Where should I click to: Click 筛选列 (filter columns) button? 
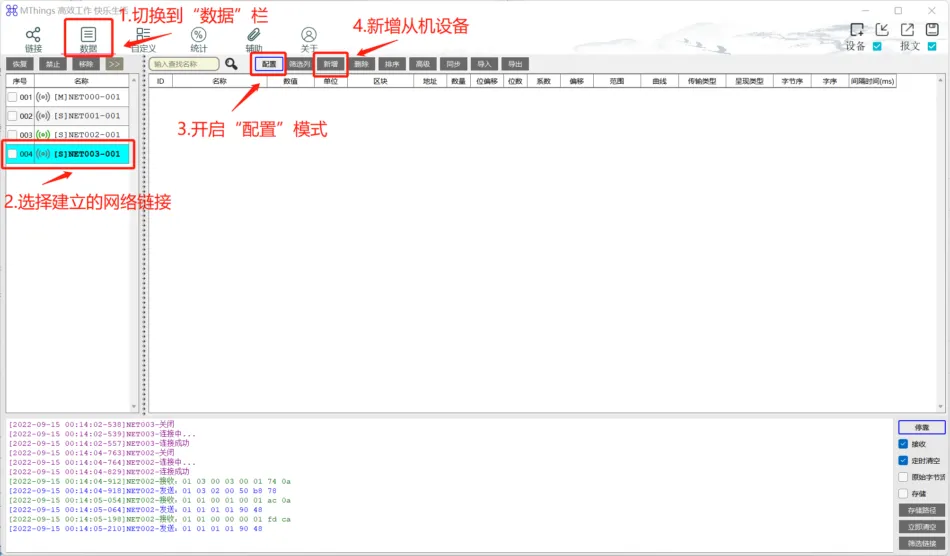click(x=299, y=64)
